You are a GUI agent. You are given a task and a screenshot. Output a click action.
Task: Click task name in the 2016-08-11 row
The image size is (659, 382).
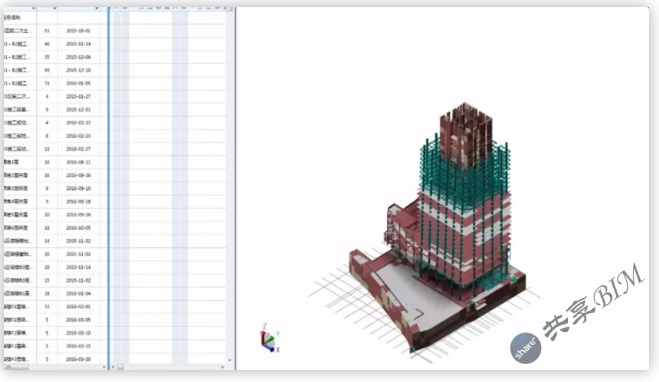pyautogui.click(x=12, y=162)
